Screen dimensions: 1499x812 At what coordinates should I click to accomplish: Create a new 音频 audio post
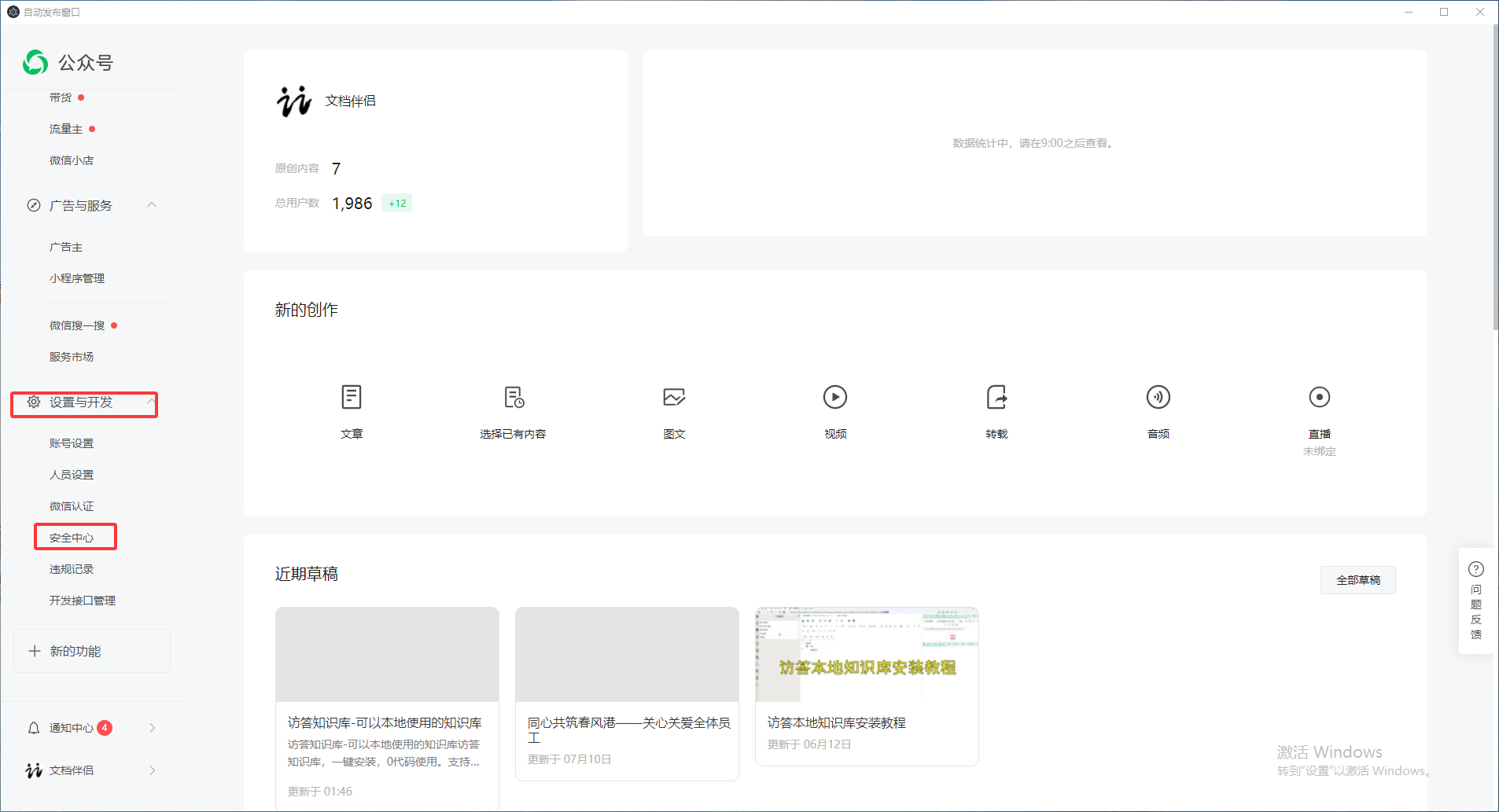(1158, 413)
